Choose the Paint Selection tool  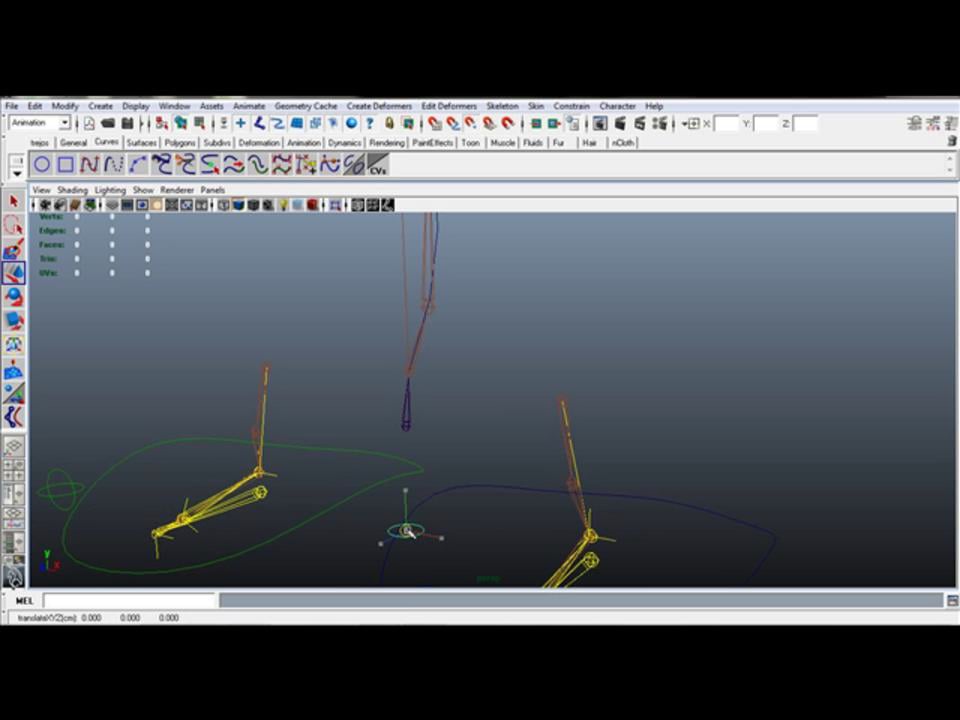[13, 249]
